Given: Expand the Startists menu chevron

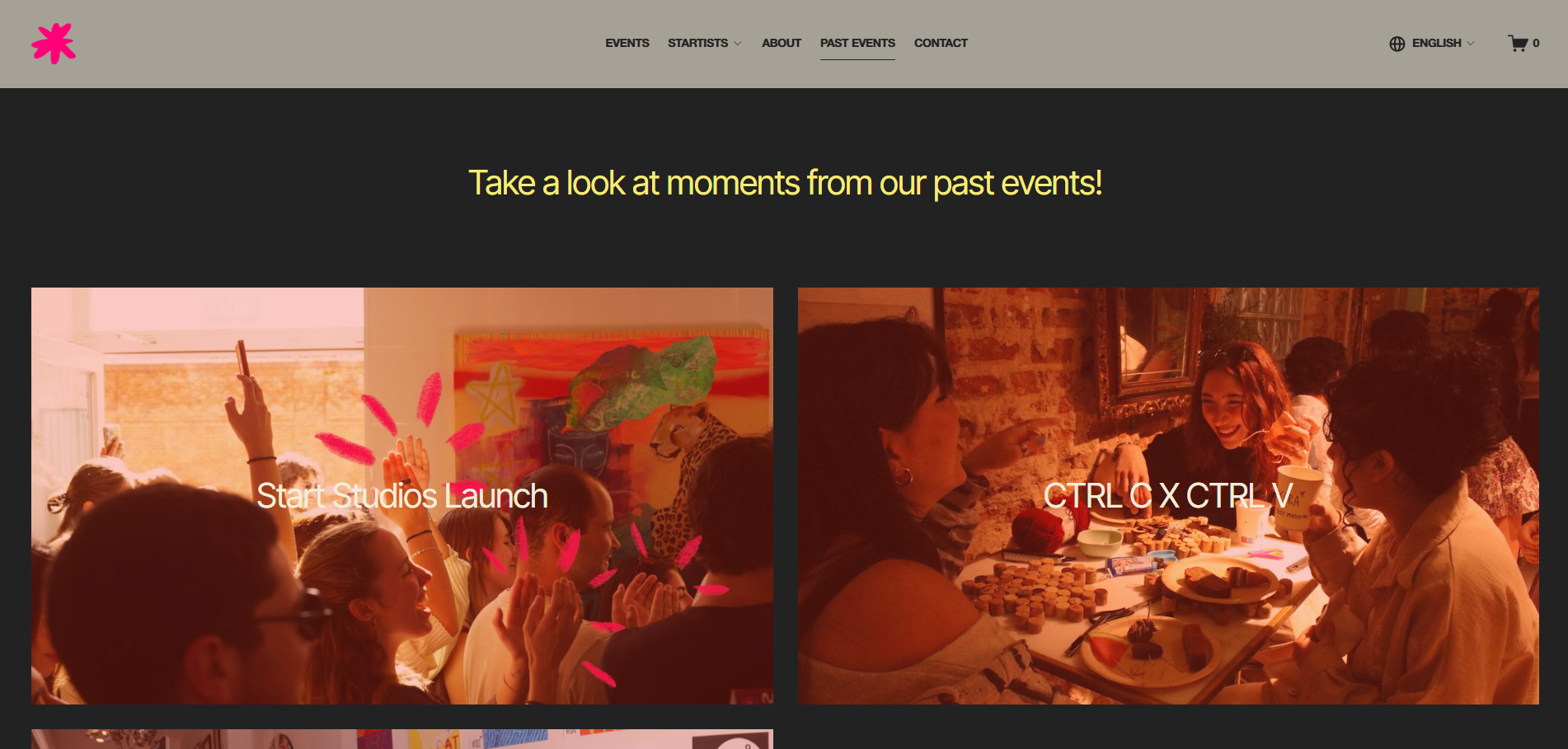Looking at the screenshot, I should click(x=738, y=44).
